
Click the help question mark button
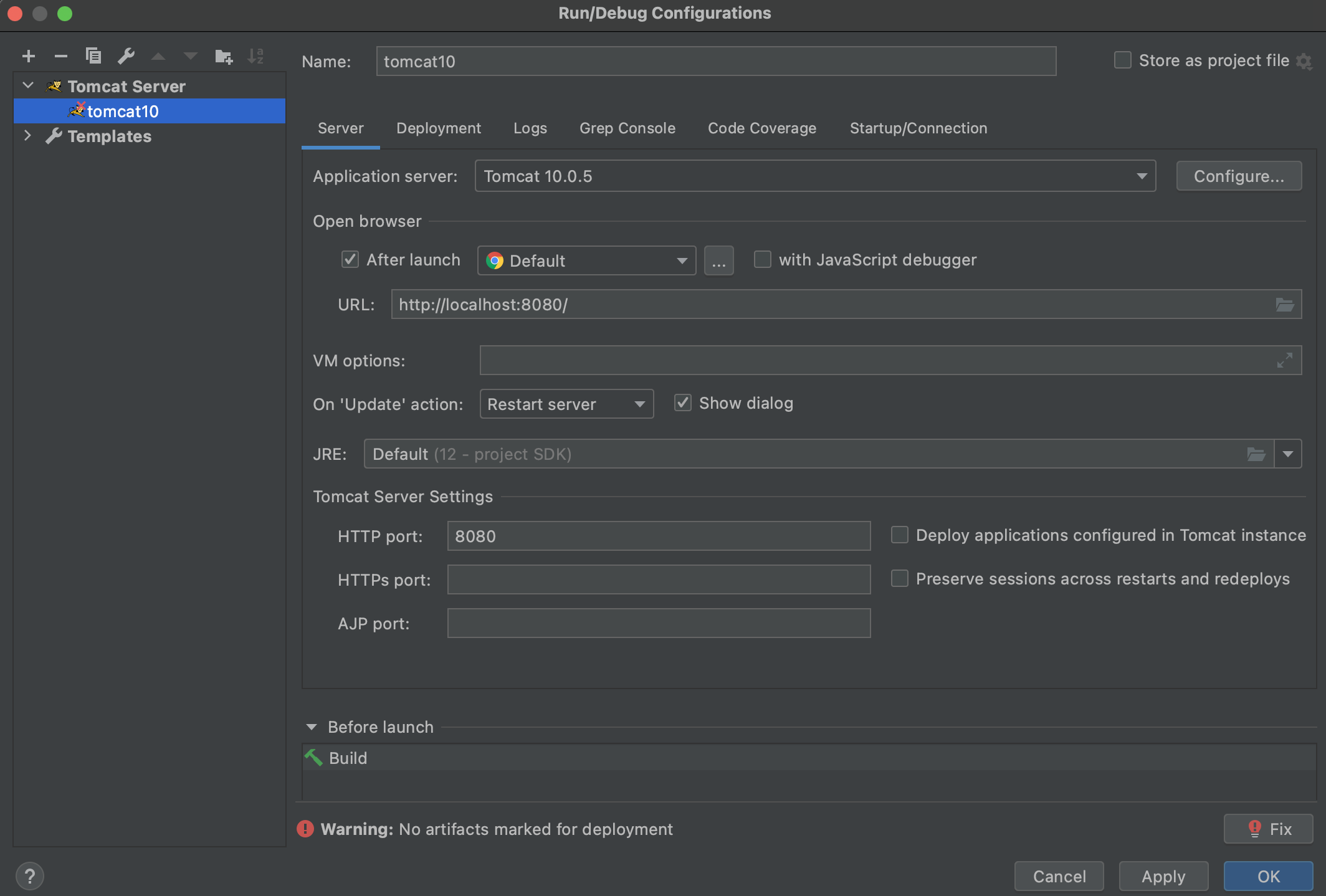(x=29, y=876)
